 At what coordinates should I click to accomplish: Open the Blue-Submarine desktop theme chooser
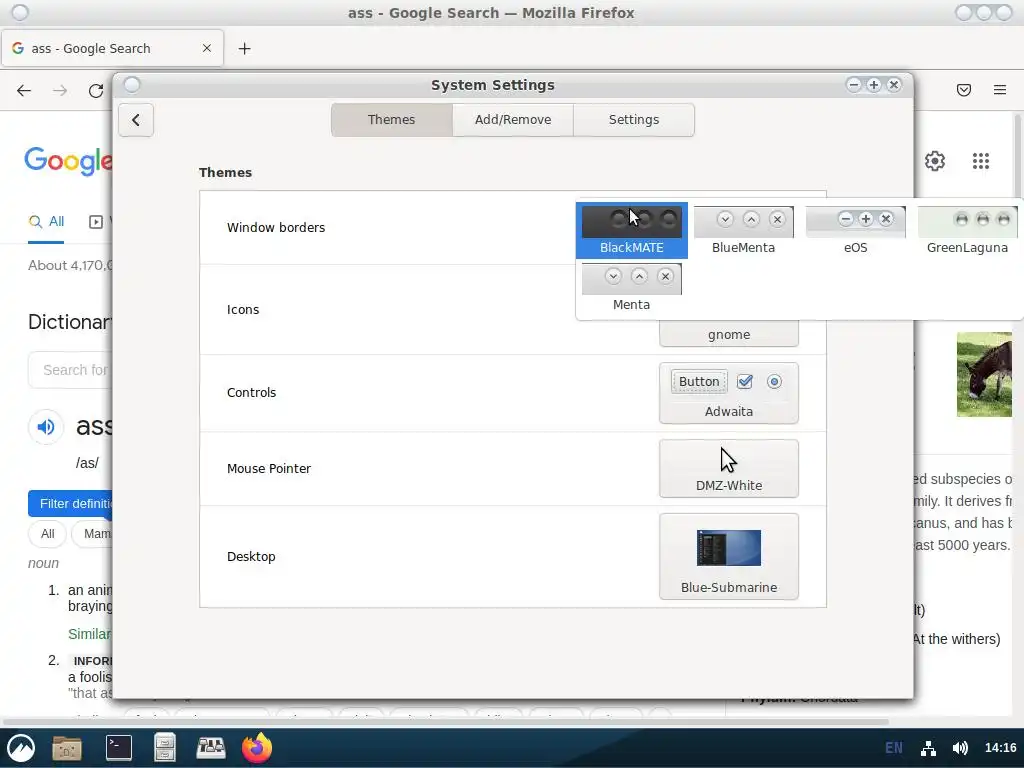tap(729, 556)
